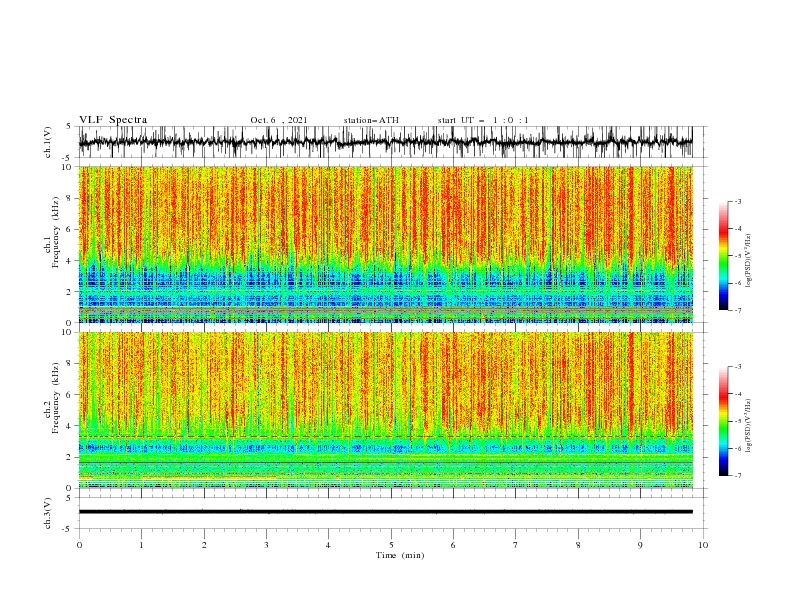Screen dimensions: 792x612
Task: Click time axis tick label "8"
Action: 578,545
